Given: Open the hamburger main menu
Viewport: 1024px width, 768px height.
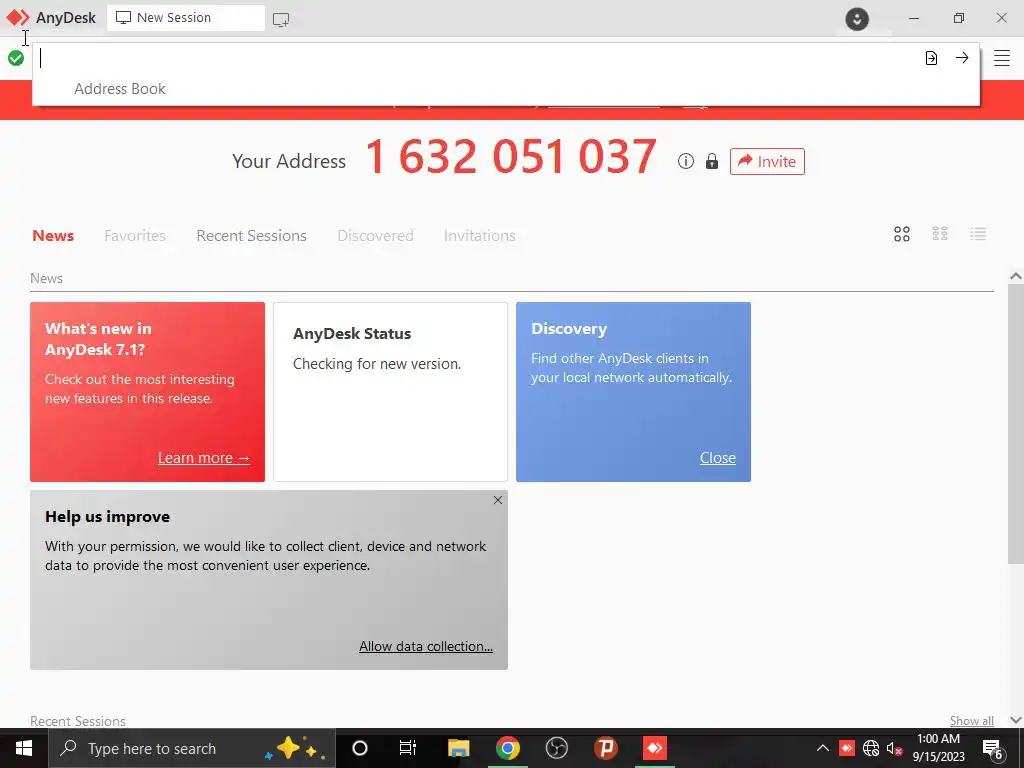Looking at the screenshot, I should click(x=1002, y=58).
